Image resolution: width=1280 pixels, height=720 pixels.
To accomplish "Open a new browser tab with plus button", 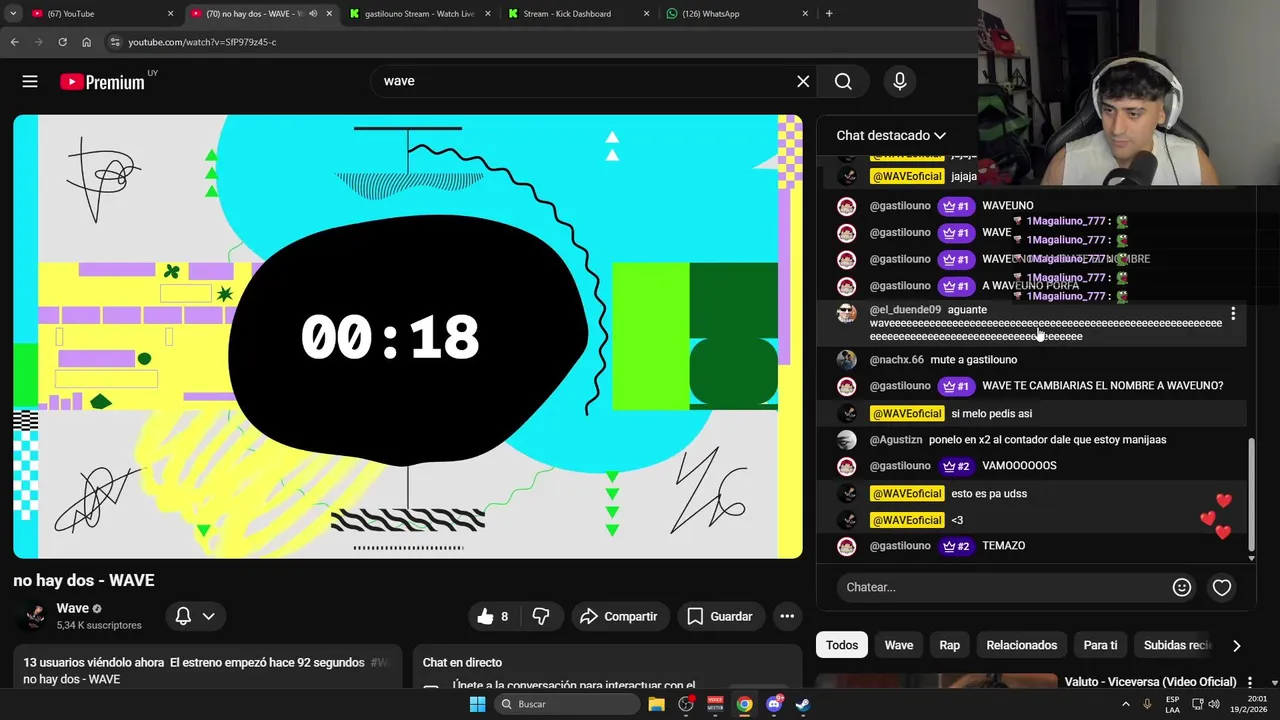I will click(829, 14).
